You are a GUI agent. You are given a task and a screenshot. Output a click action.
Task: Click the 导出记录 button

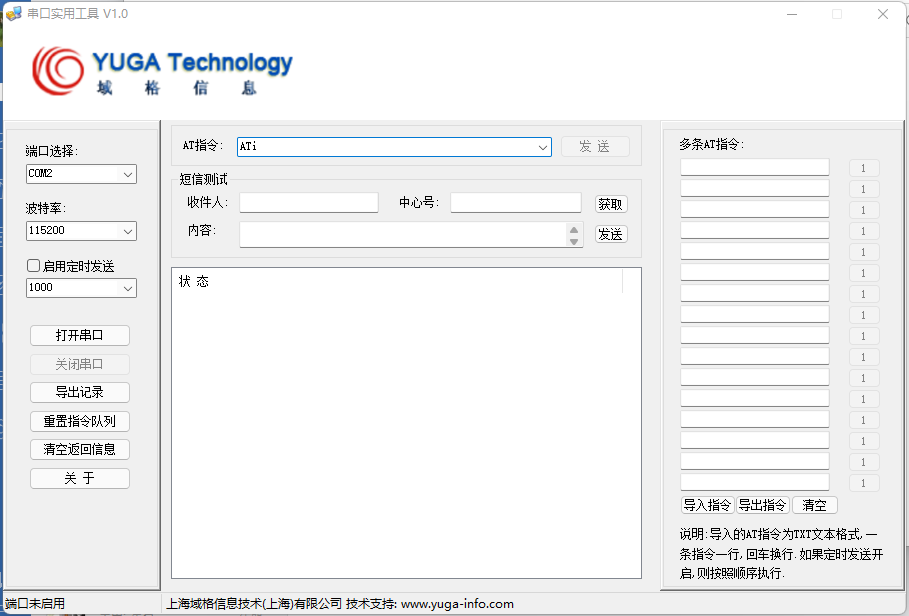(x=80, y=392)
